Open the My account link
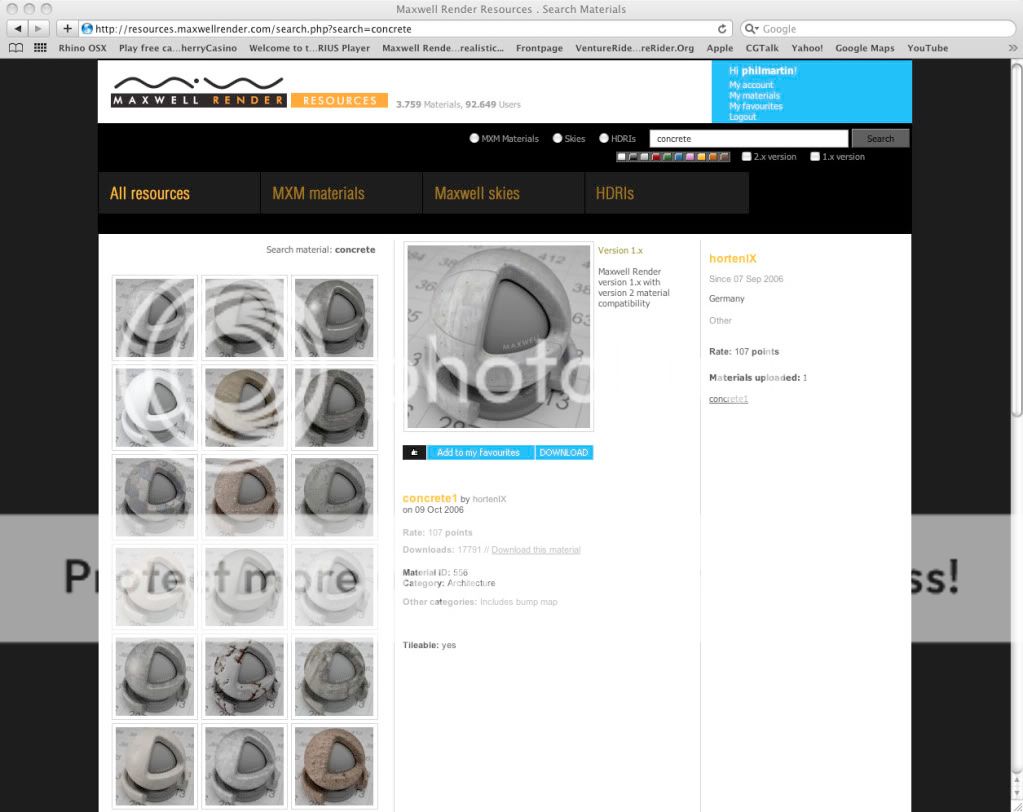Viewport: 1023px width, 812px height. tap(751, 85)
